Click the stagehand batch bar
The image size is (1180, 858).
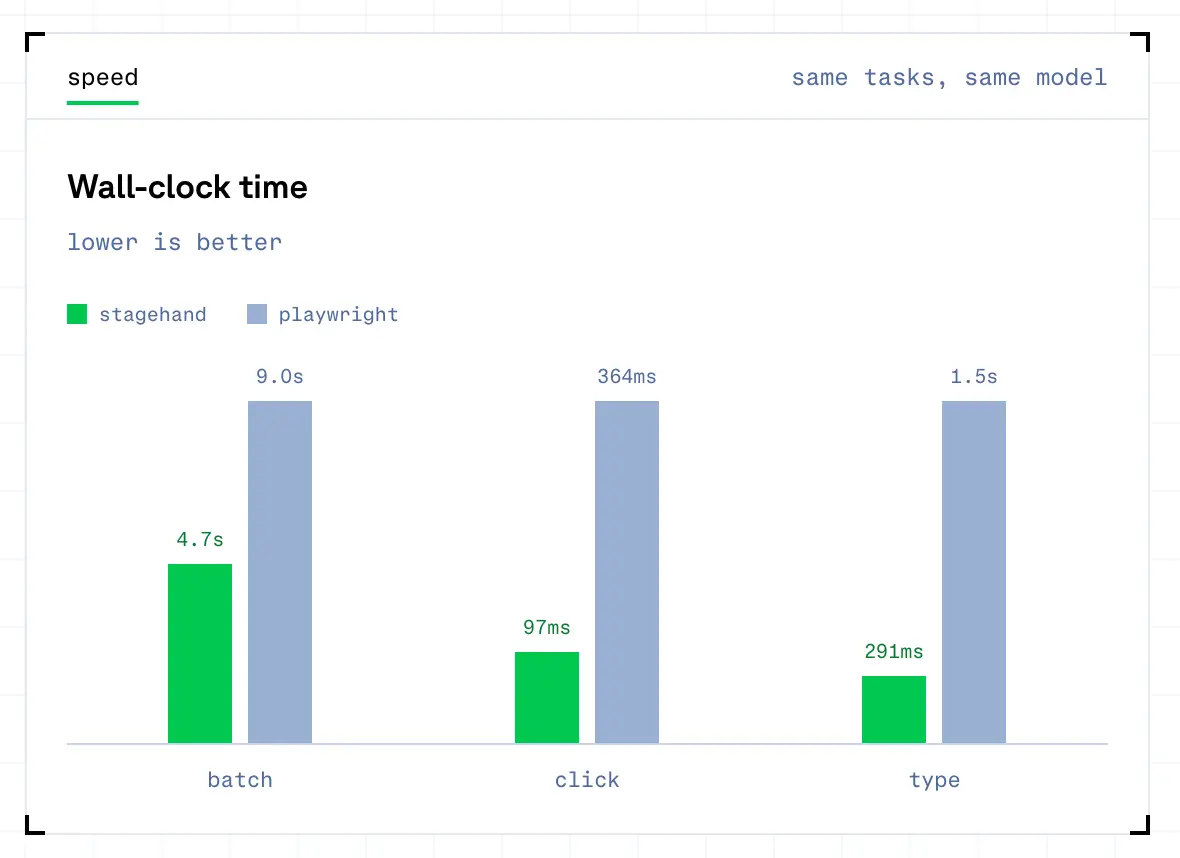200,653
